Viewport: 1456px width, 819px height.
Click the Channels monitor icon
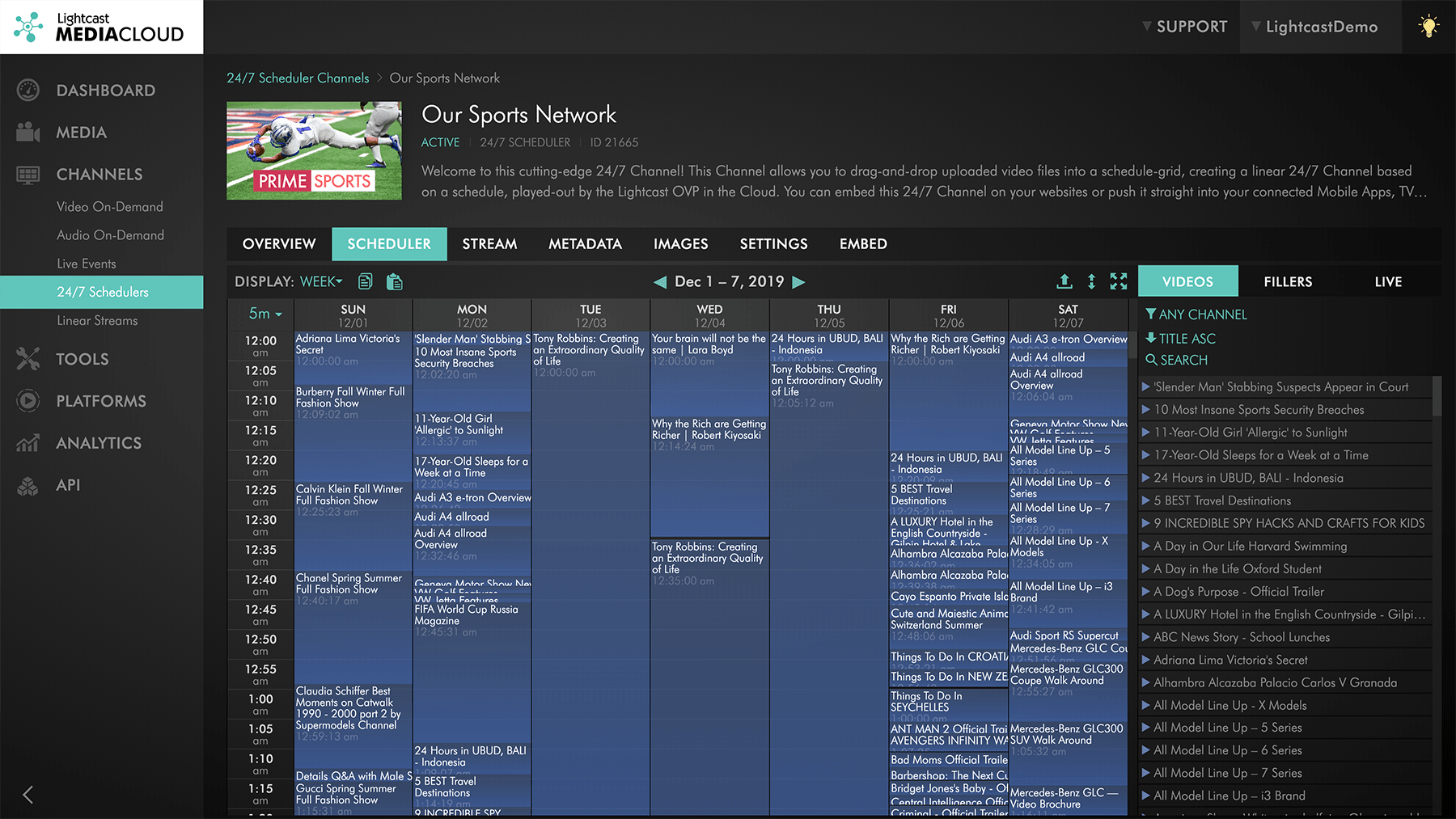pyautogui.click(x=28, y=175)
